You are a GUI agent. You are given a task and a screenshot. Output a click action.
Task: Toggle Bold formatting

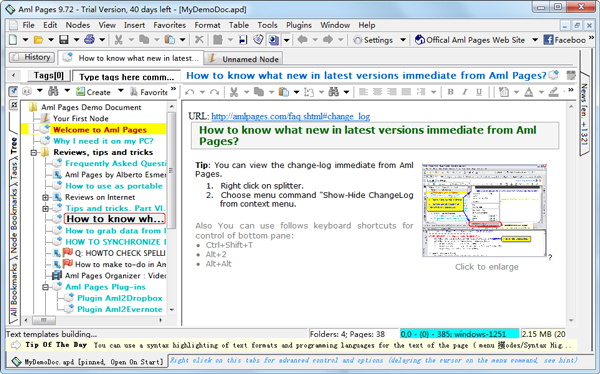[451, 92]
